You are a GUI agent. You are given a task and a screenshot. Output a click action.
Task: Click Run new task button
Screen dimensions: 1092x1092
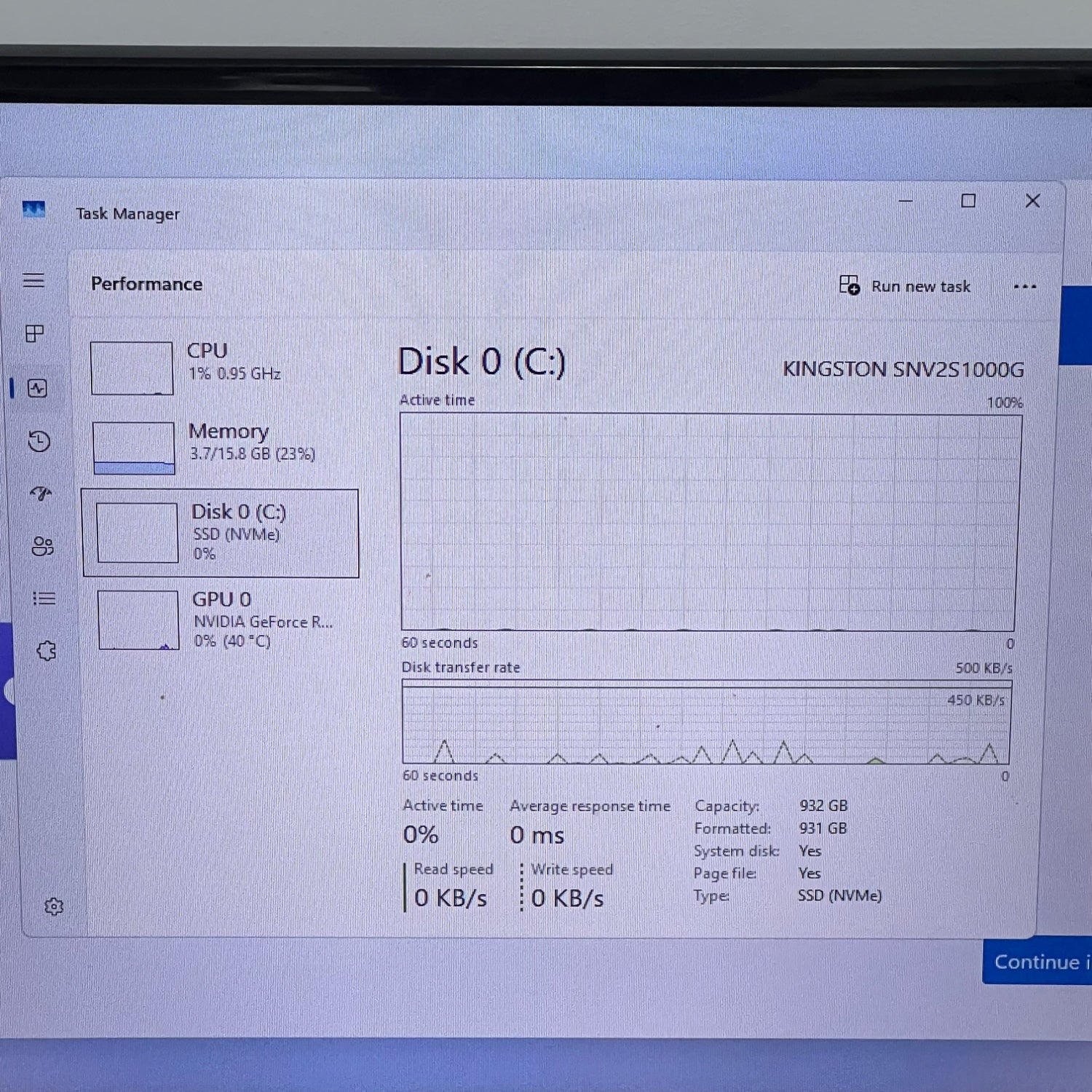point(905,286)
